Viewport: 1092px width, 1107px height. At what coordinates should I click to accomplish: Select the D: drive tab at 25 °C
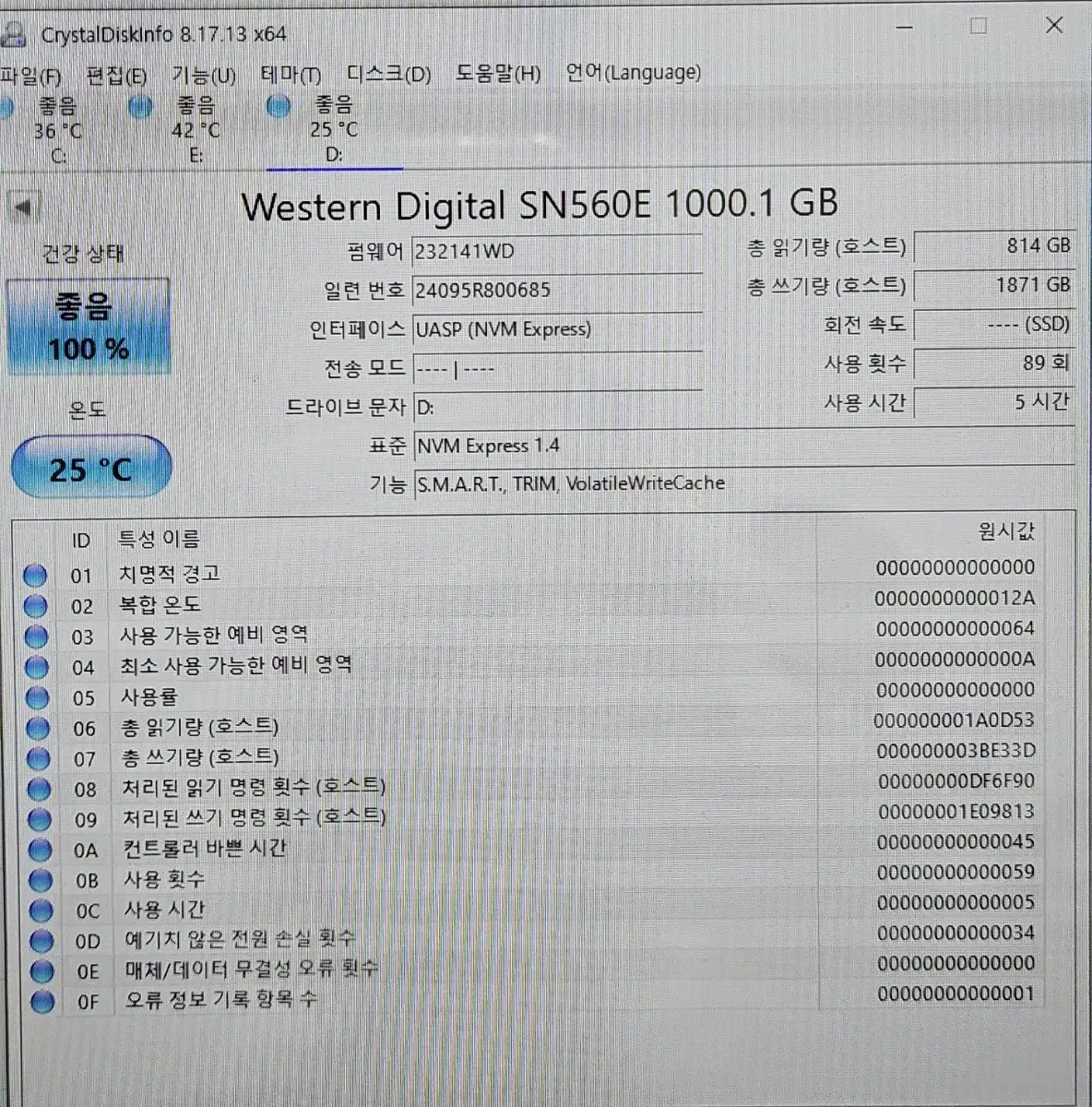pos(334,130)
